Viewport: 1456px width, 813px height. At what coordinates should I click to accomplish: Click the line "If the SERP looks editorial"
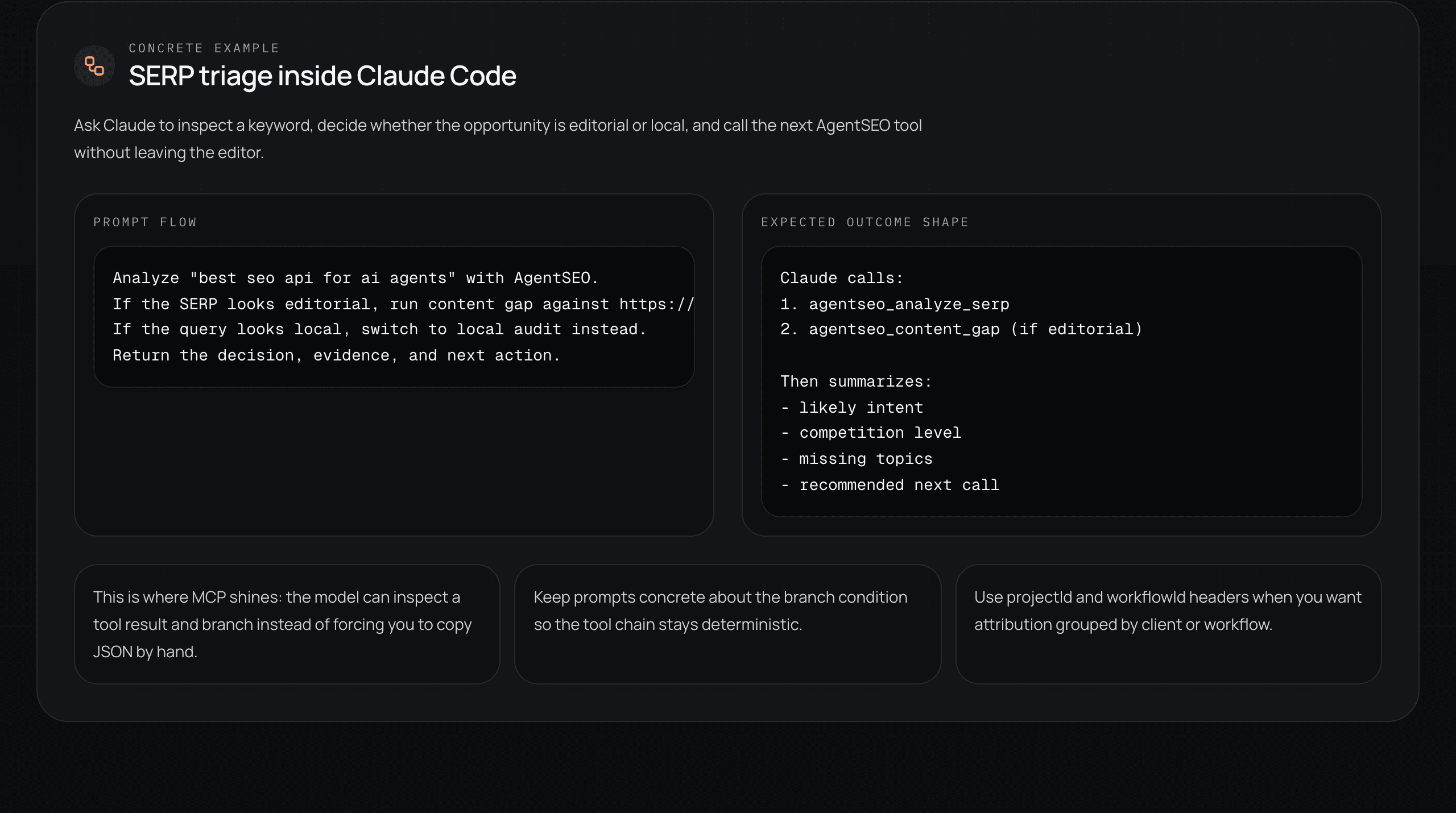point(403,304)
